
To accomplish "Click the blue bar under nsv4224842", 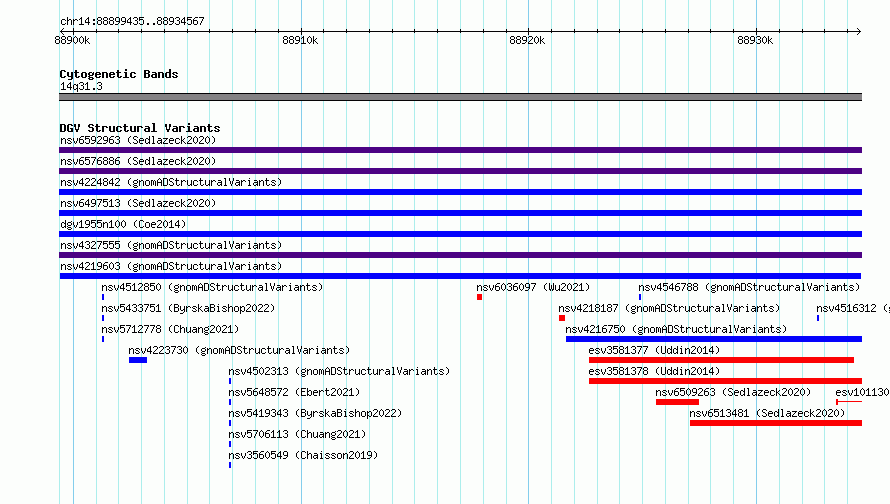I will 460,192.
